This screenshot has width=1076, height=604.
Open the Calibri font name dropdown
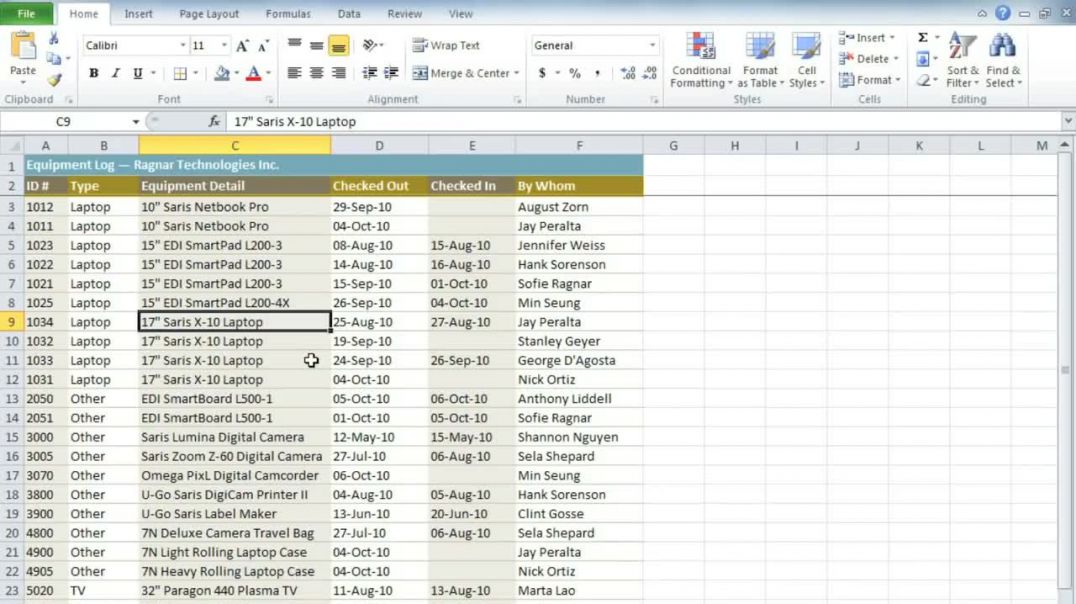pos(183,45)
